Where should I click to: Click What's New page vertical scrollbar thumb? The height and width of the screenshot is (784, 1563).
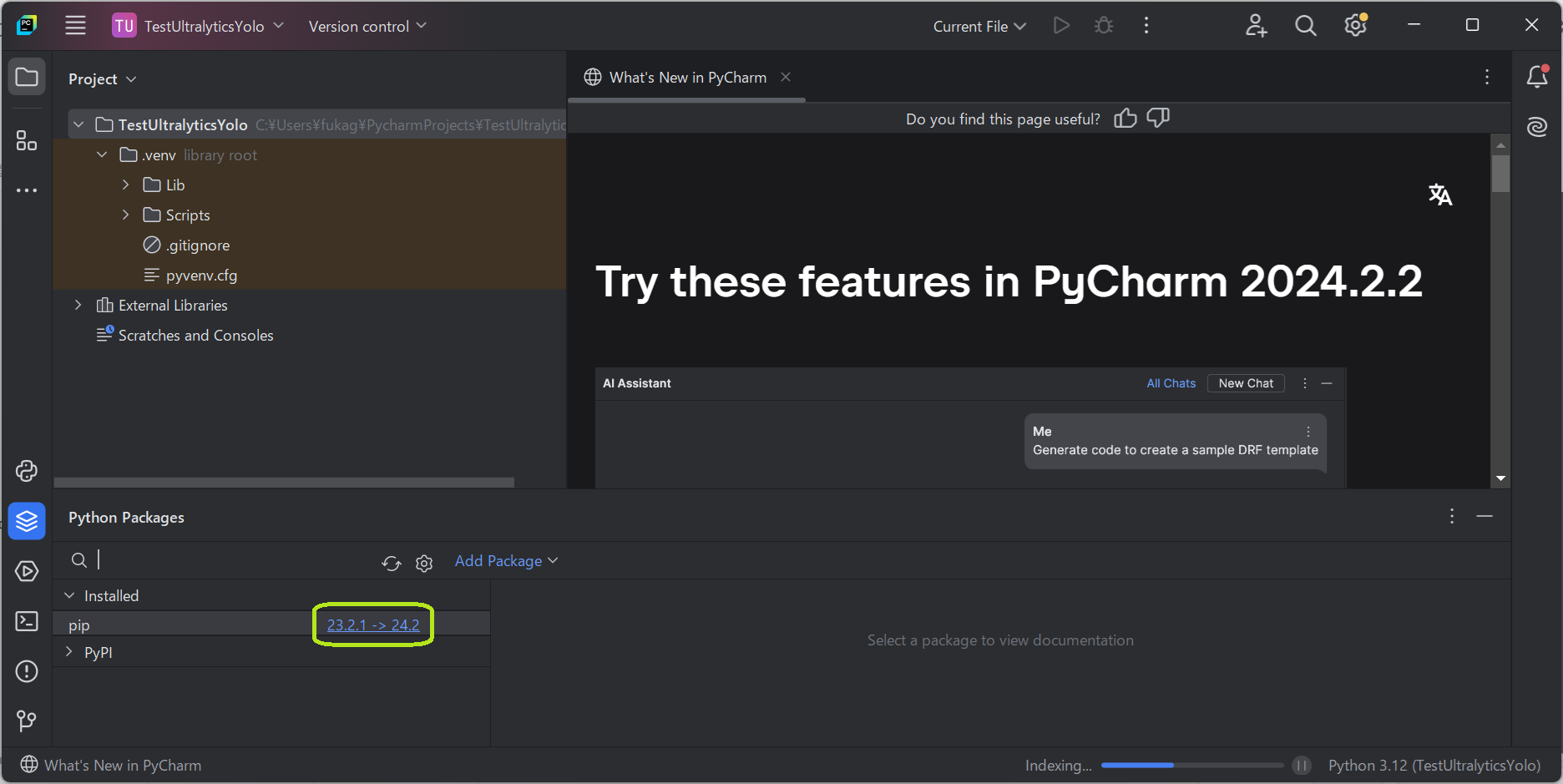(x=1500, y=175)
